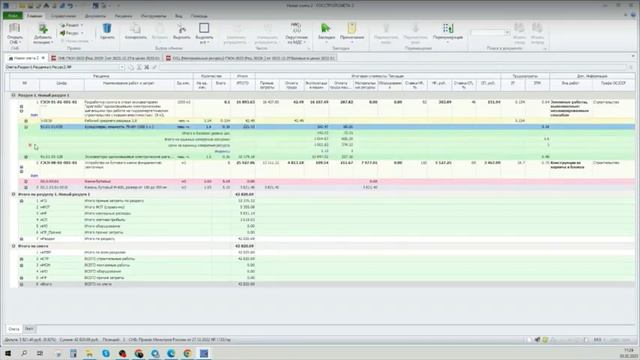Expand the Камни бутовые pink resource row
The image size is (640, 360).
click(26, 181)
